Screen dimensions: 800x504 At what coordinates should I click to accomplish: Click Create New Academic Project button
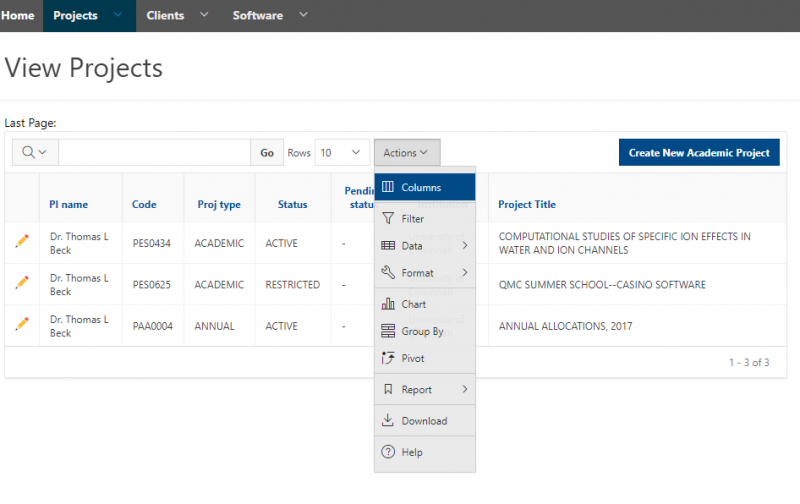699,153
